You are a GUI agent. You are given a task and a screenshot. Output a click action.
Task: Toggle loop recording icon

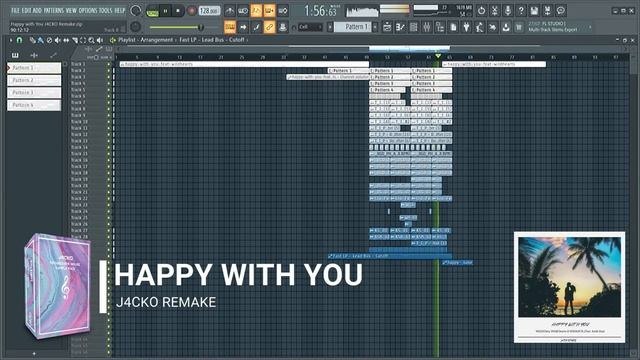tap(283, 11)
